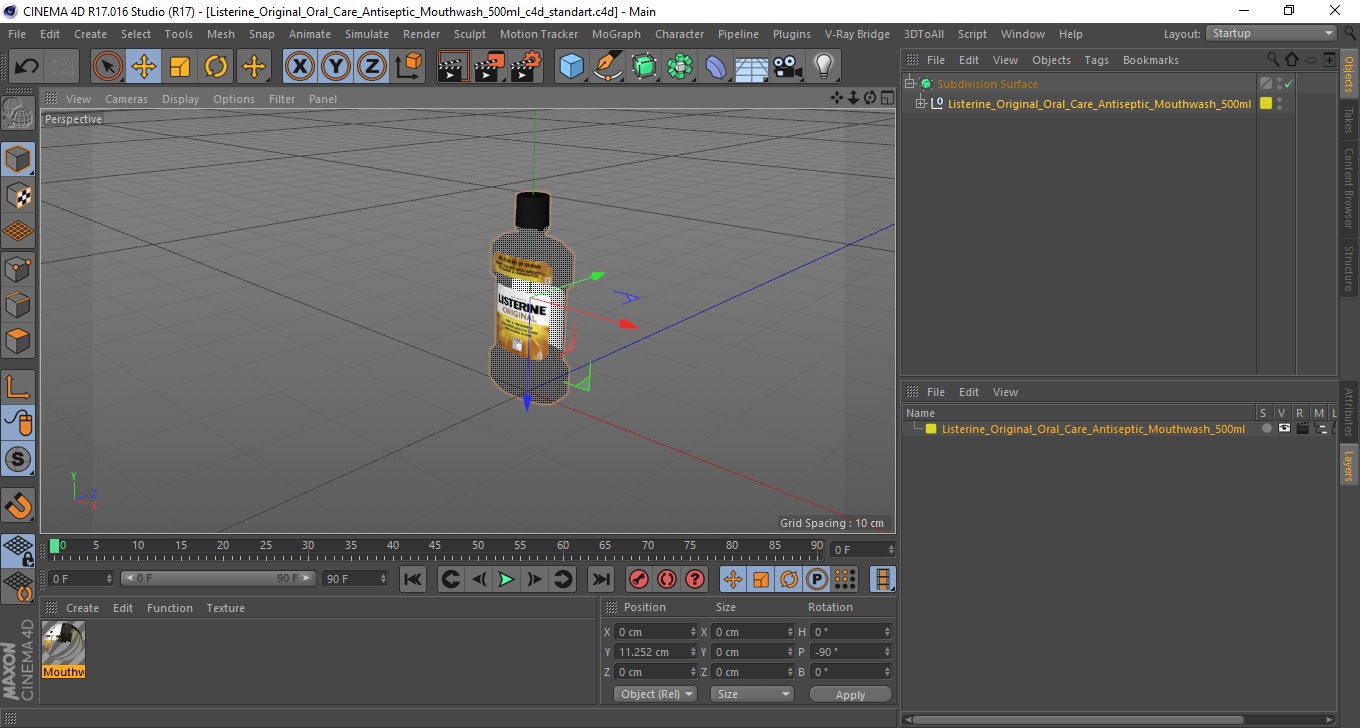The image size is (1360, 728).
Task: Toggle Enable Snap magnet icon
Action: (x=18, y=505)
